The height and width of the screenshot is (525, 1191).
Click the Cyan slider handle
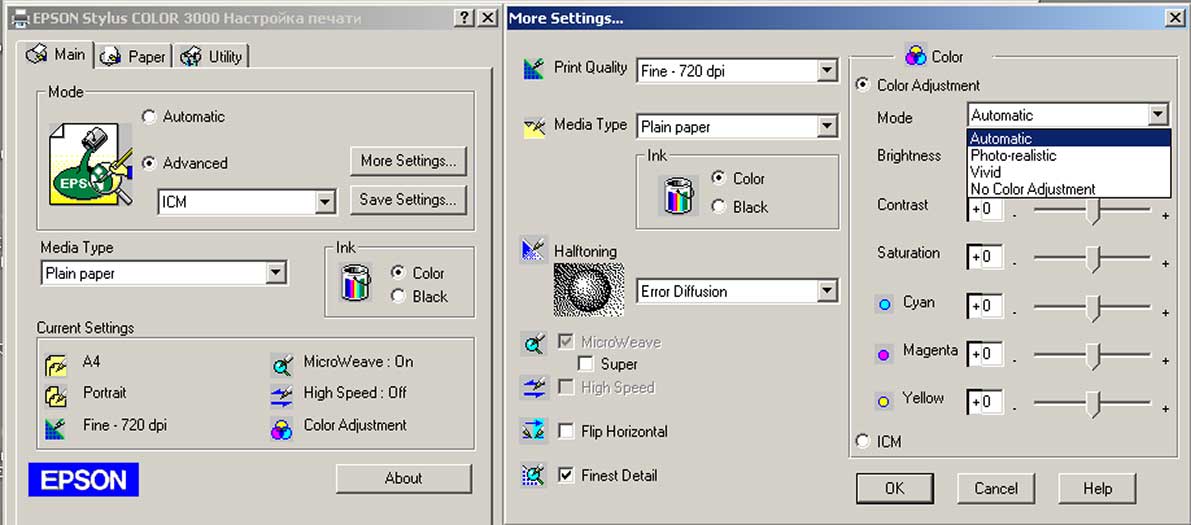coord(1093,308)
